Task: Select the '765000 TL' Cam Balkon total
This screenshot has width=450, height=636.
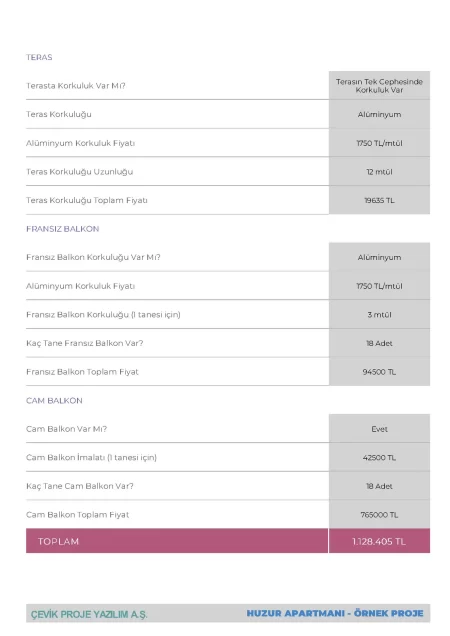Action: coord(379,514)
